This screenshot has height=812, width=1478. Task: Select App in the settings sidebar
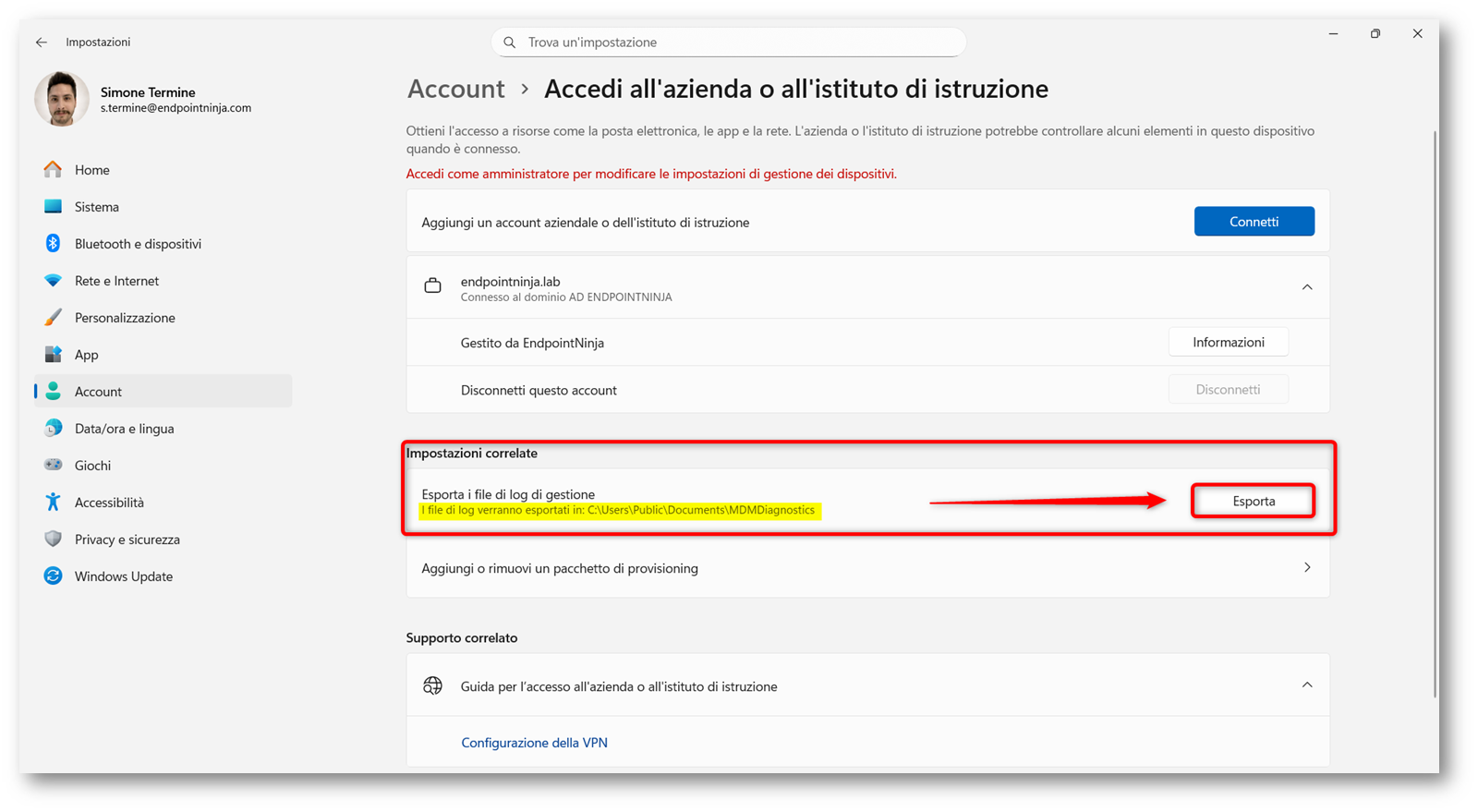[x=87, y=355]
